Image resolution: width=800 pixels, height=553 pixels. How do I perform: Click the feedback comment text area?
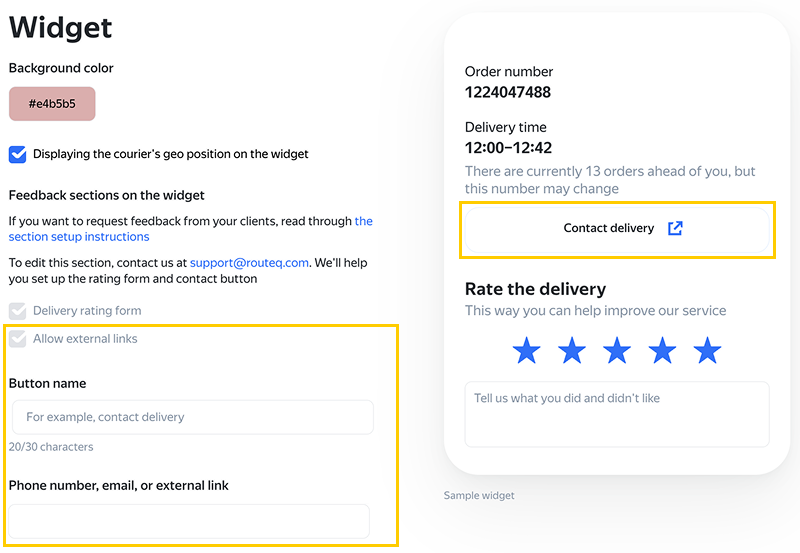pos(617,413)
